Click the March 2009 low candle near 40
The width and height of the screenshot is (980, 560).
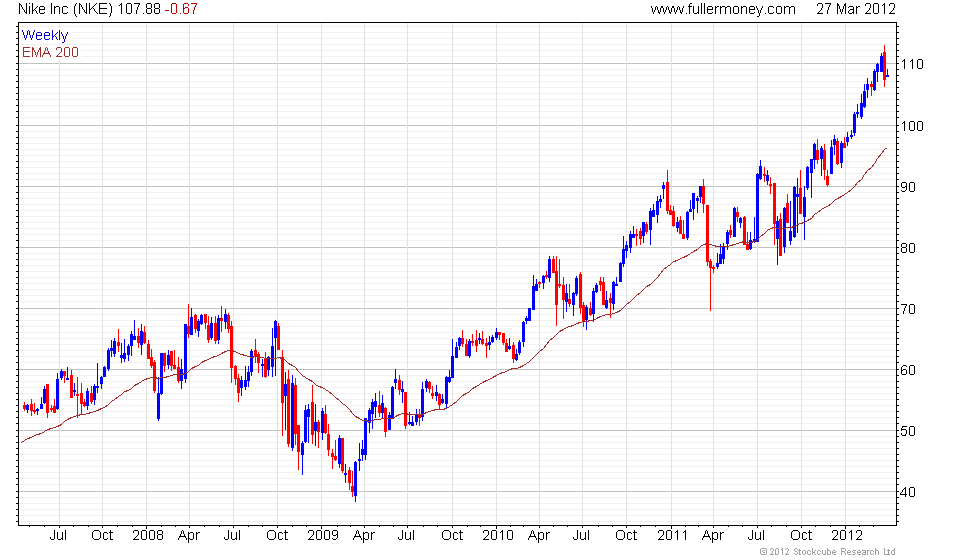coord(356,481)
